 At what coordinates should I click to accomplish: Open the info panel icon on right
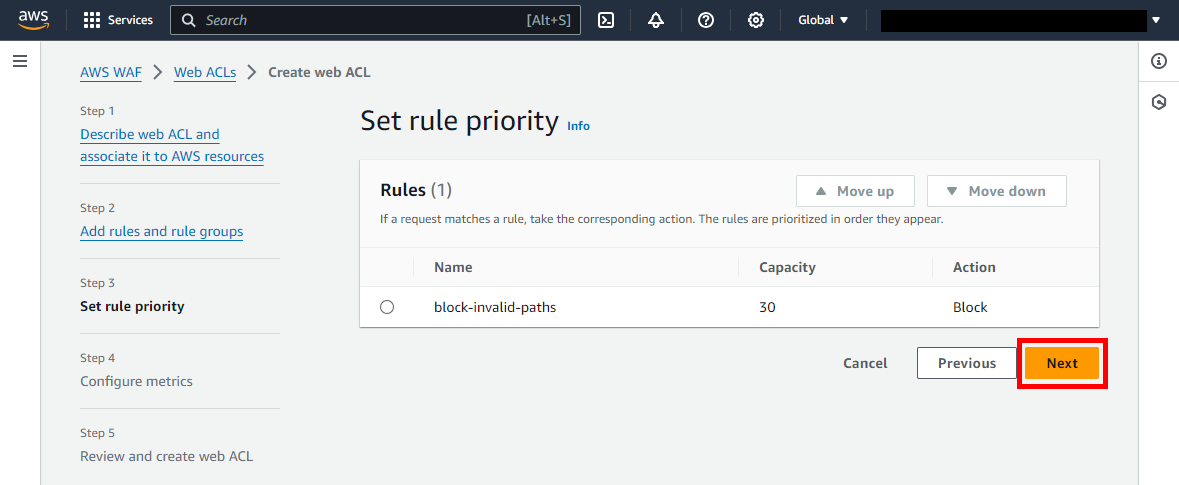pos(1159,61)
